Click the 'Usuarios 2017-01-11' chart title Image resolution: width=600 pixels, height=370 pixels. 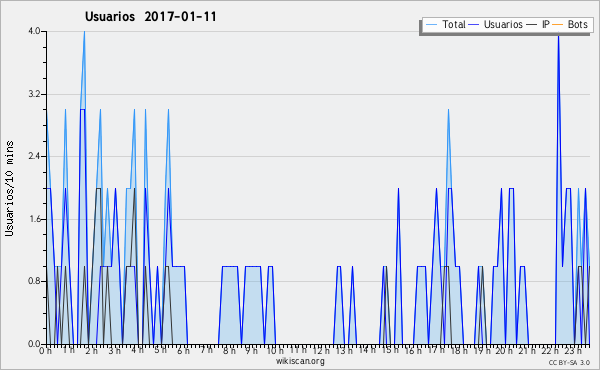pos(151,17)
